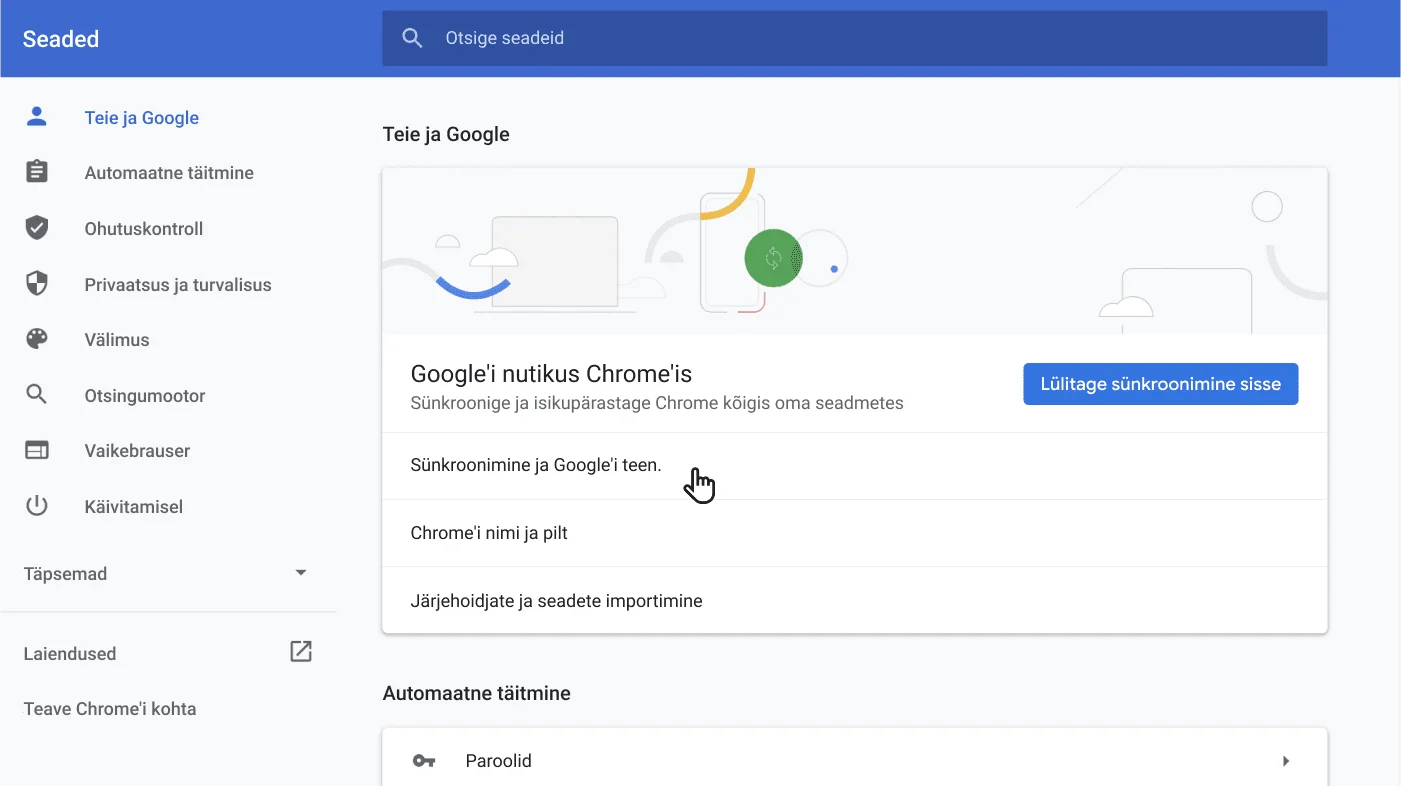Click the key icon beside Paroolid
Screen dimensions: 1401x786
point(424,760)
